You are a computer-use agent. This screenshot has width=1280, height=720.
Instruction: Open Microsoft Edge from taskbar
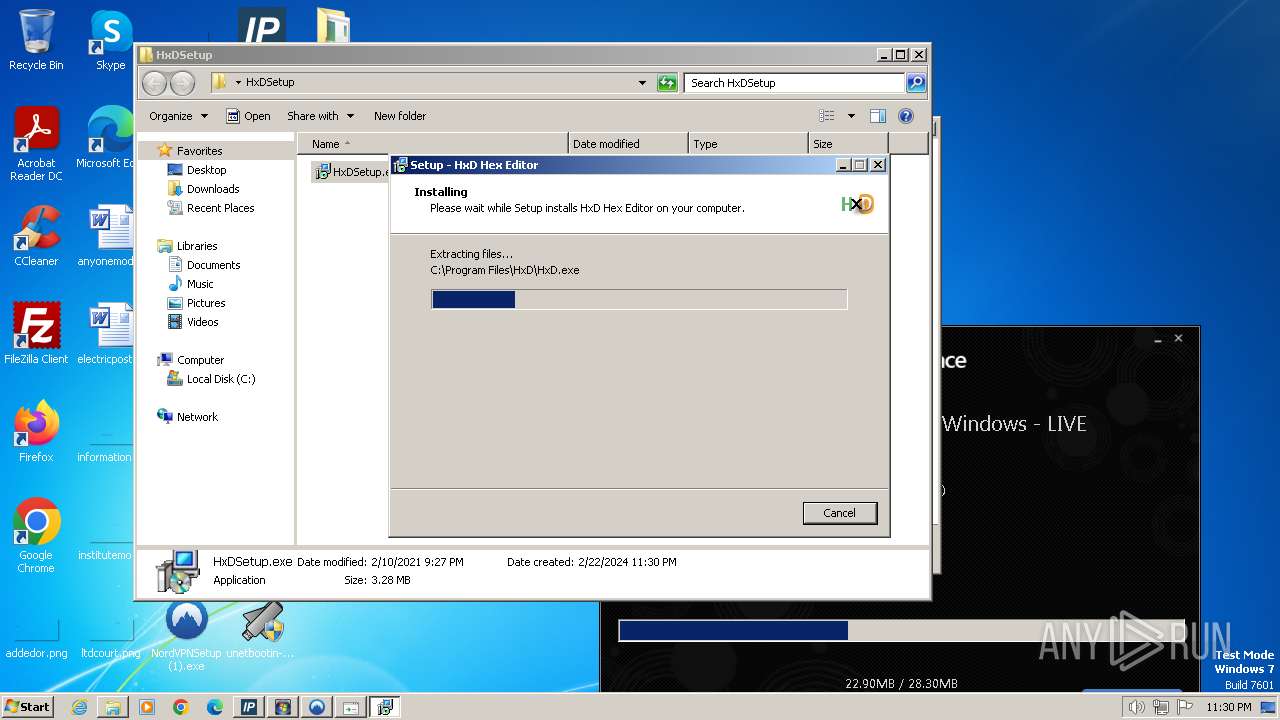click(215, 707)
